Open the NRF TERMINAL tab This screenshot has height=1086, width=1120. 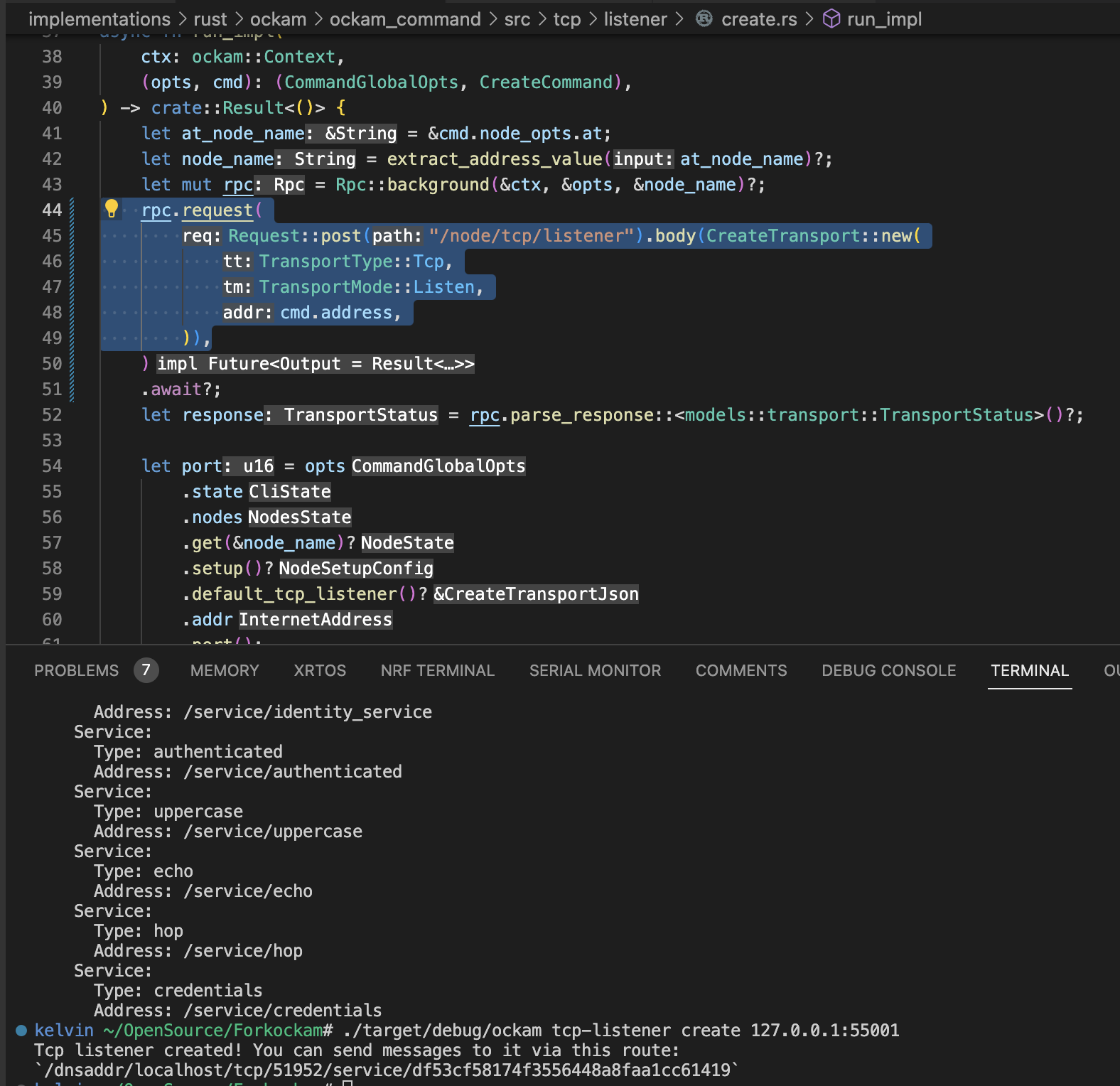coord(438,670)
